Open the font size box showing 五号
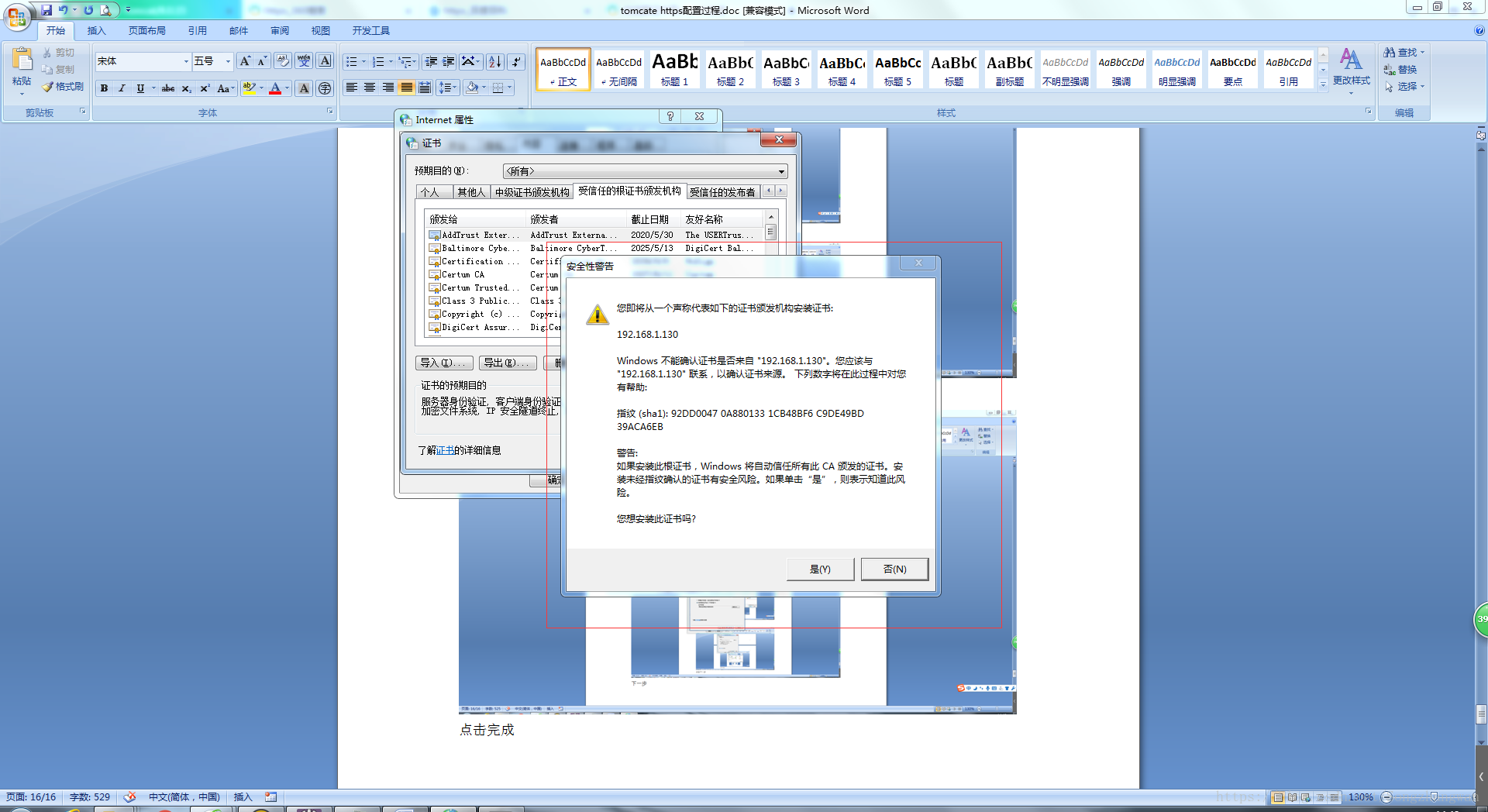 tap(212, 61)
